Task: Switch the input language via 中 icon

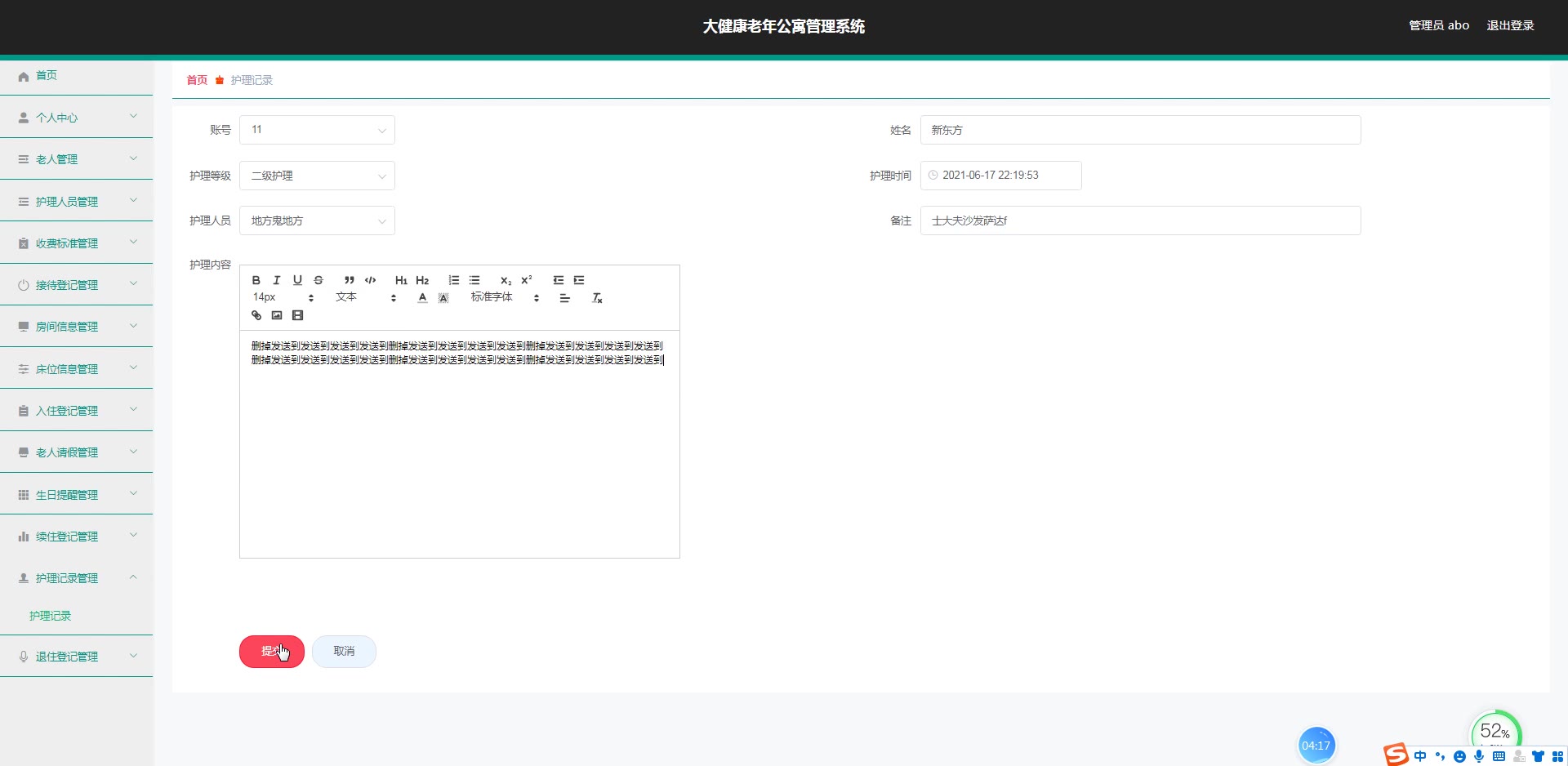Action: 1420,756
